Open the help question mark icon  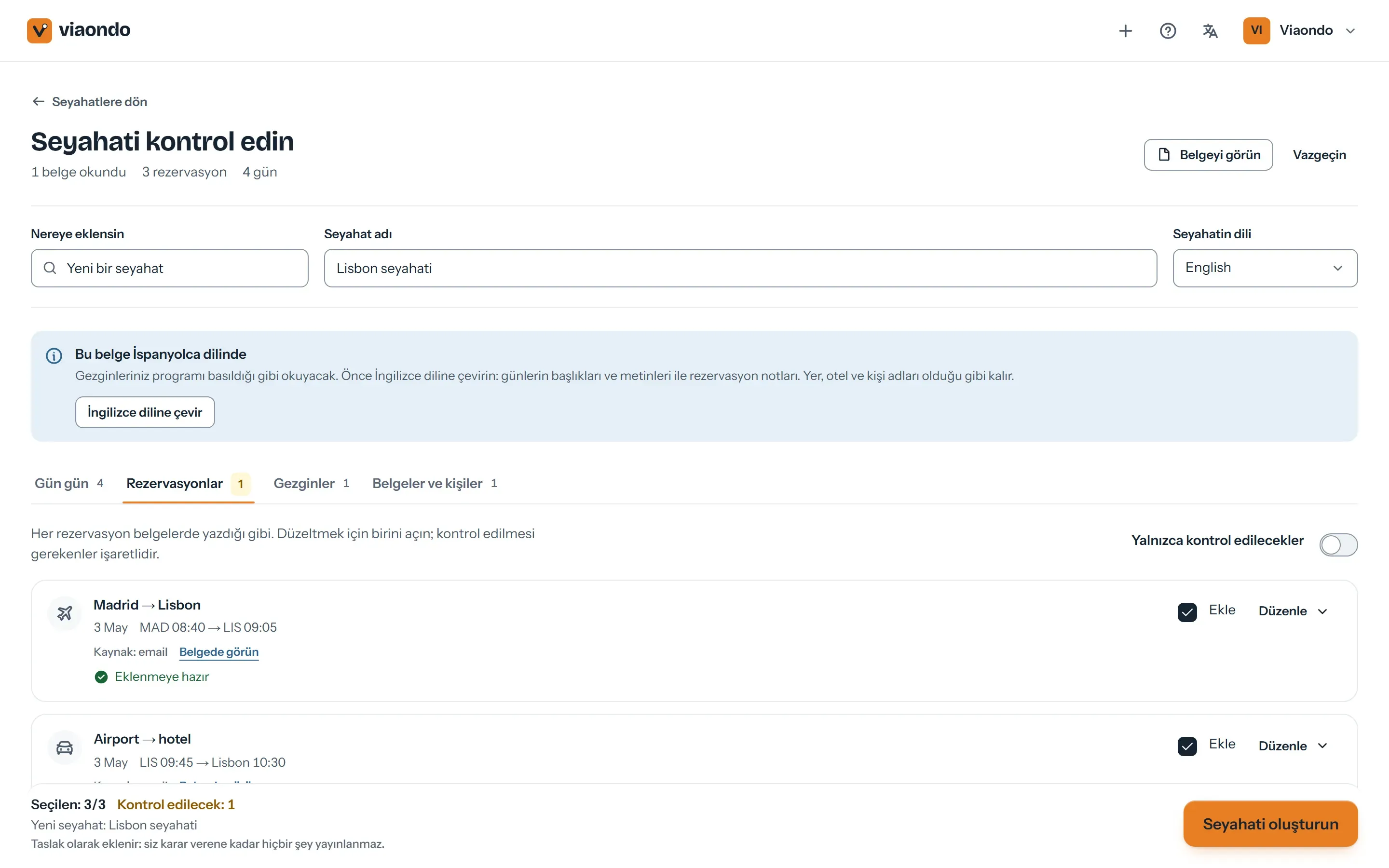click(x=1168, y=30)
